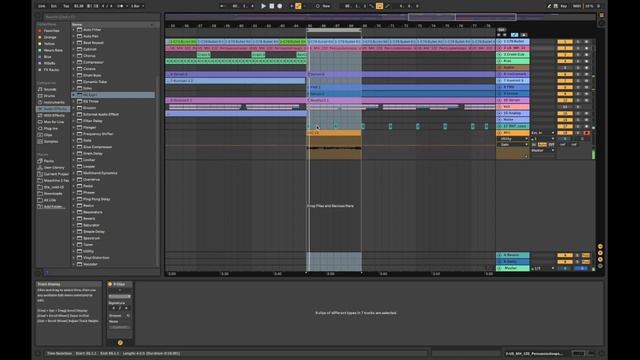The width and height of the screenshot is (640, 360).
Task: Open the clip view help icon
Action: click(120, 342)
